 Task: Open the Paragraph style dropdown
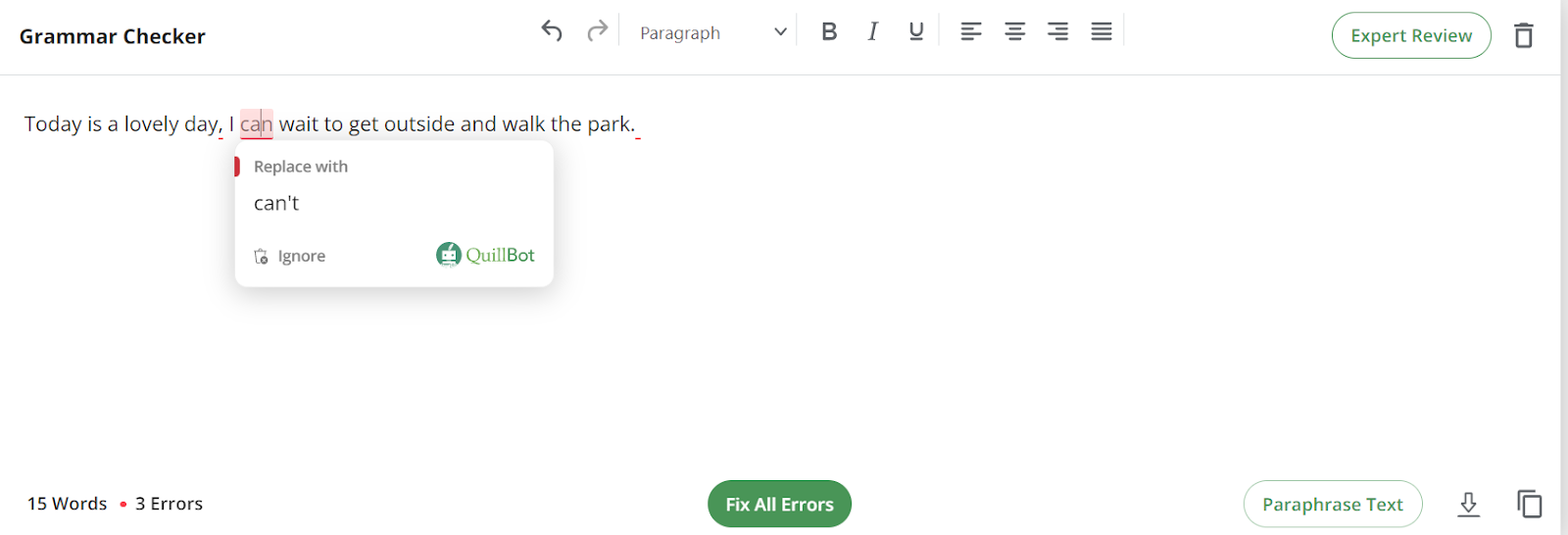[712, 32]
